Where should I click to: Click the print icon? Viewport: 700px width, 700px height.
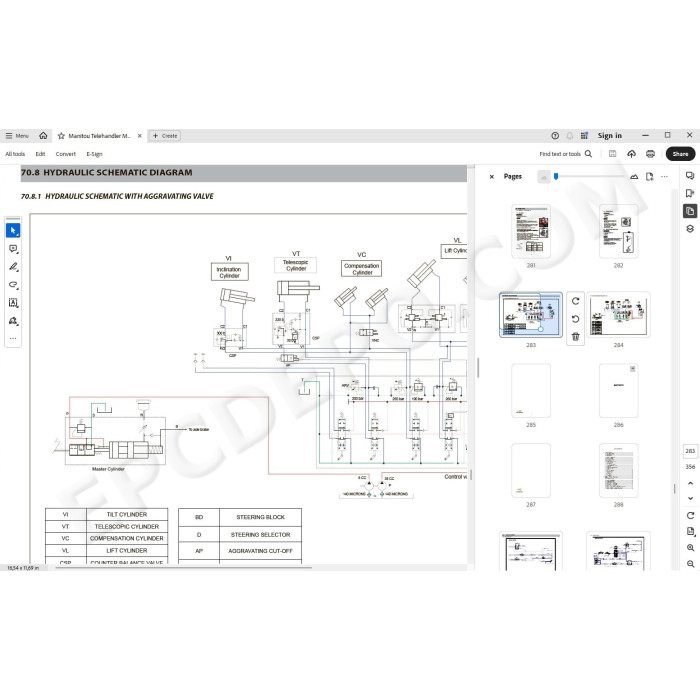pos(650,154)
